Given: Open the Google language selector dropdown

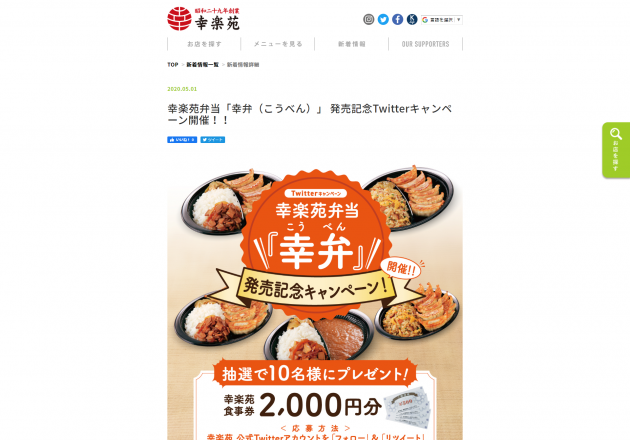Looking at the screenshot, I should pos(442,20).
